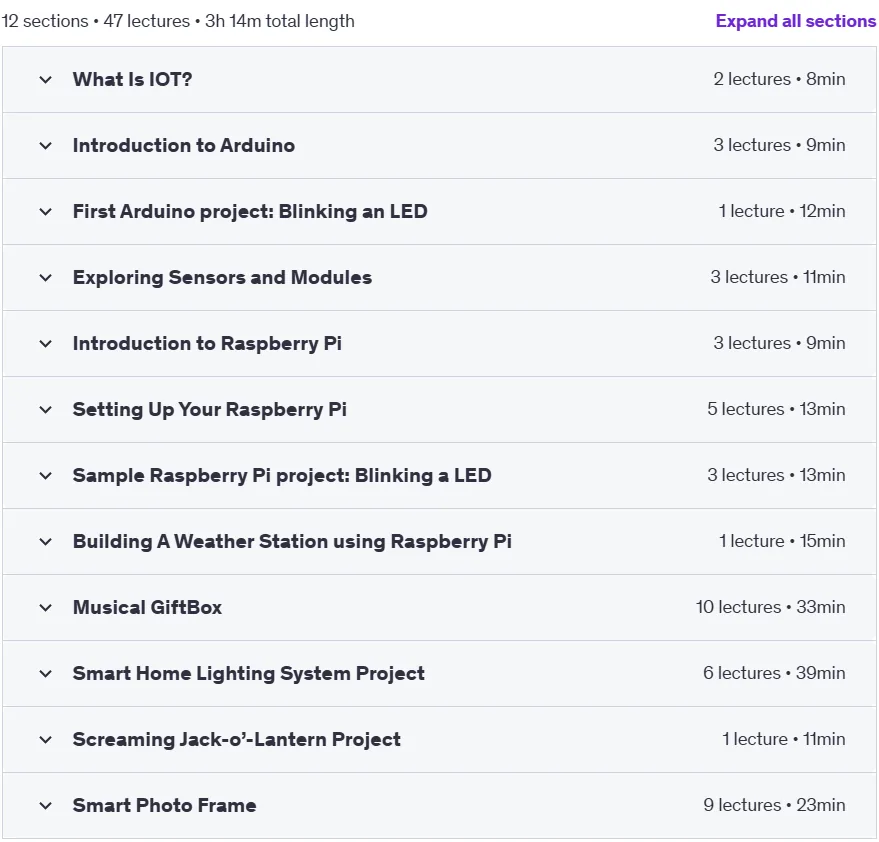Viewport: 879px width, 842px height.
Task: Click chevron next to Smart Home Lighting System
Action: point(46,674)
